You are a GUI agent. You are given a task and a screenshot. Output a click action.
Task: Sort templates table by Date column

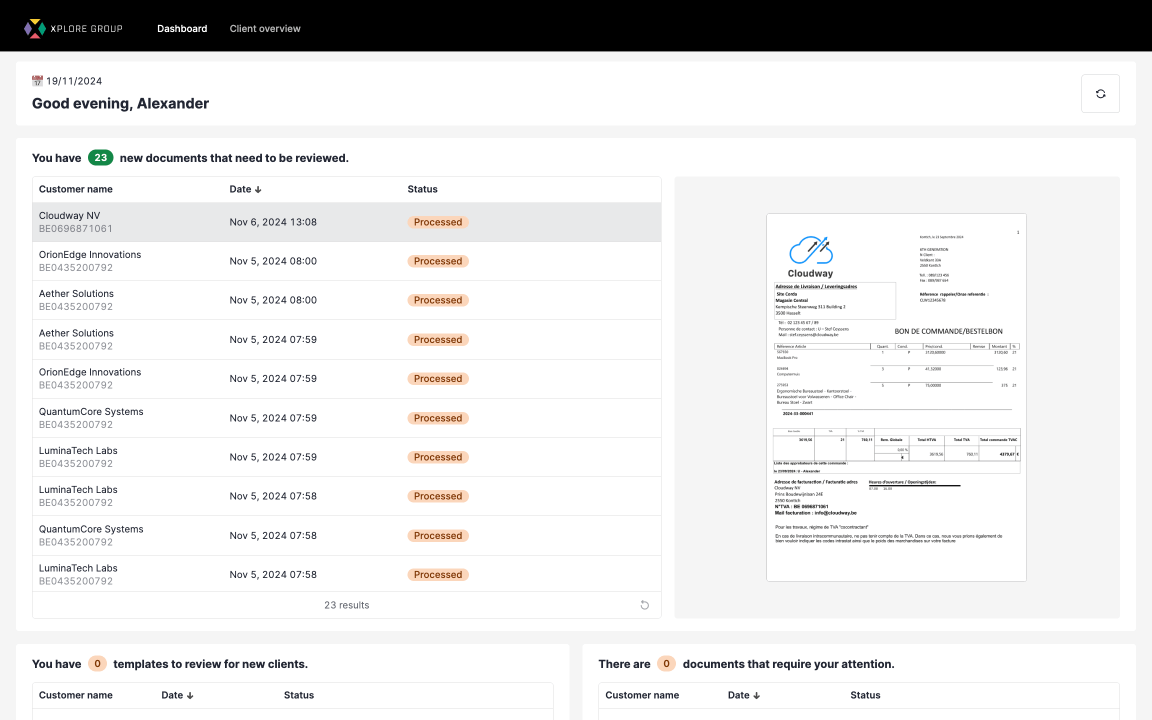click(177, 695)
